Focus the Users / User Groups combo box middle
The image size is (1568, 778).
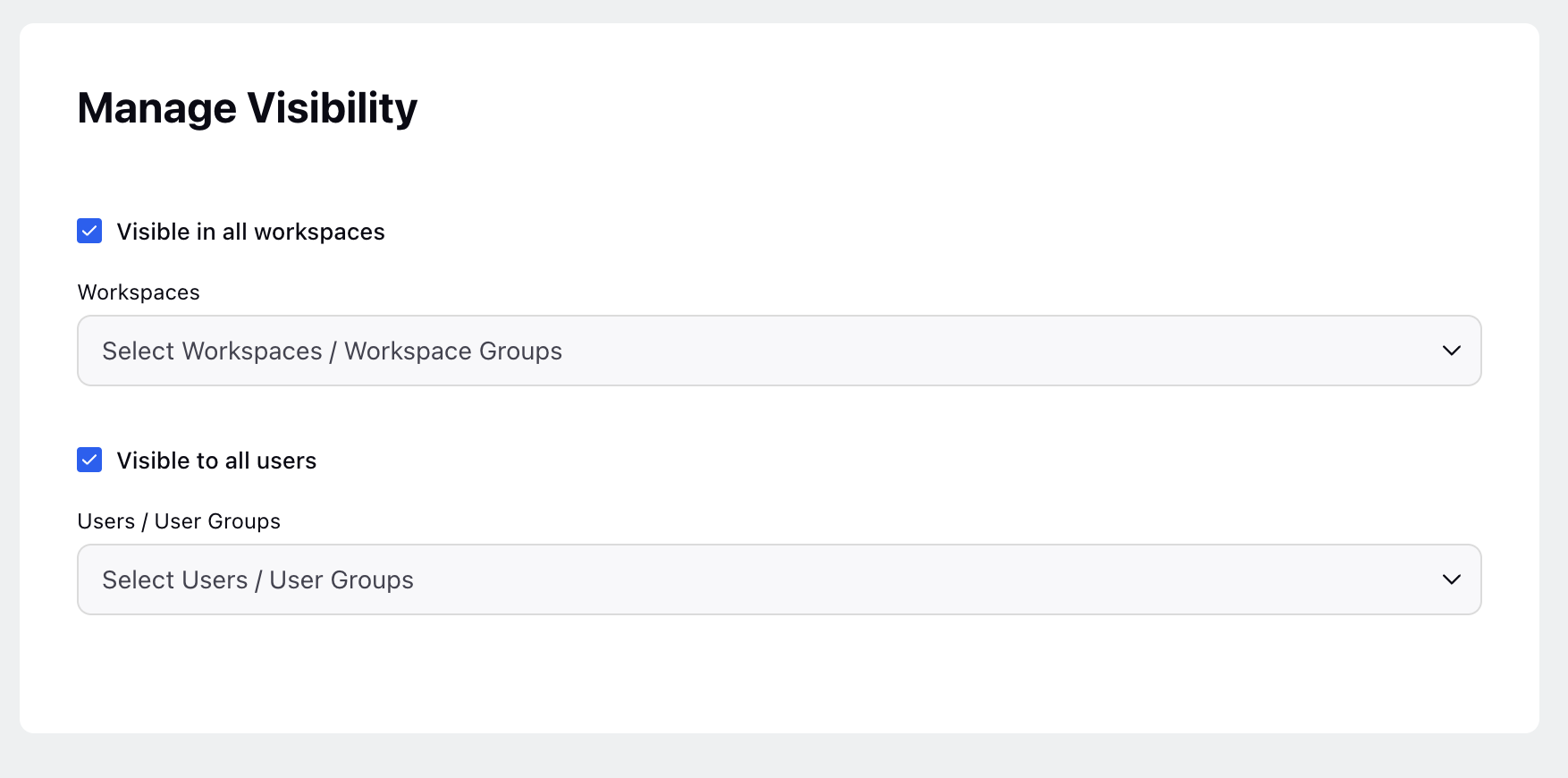coord(780,579)
